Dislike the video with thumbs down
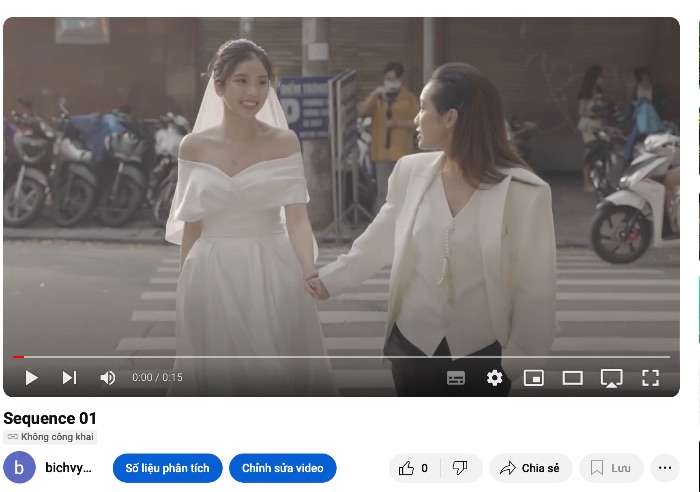 click(460, 468)
